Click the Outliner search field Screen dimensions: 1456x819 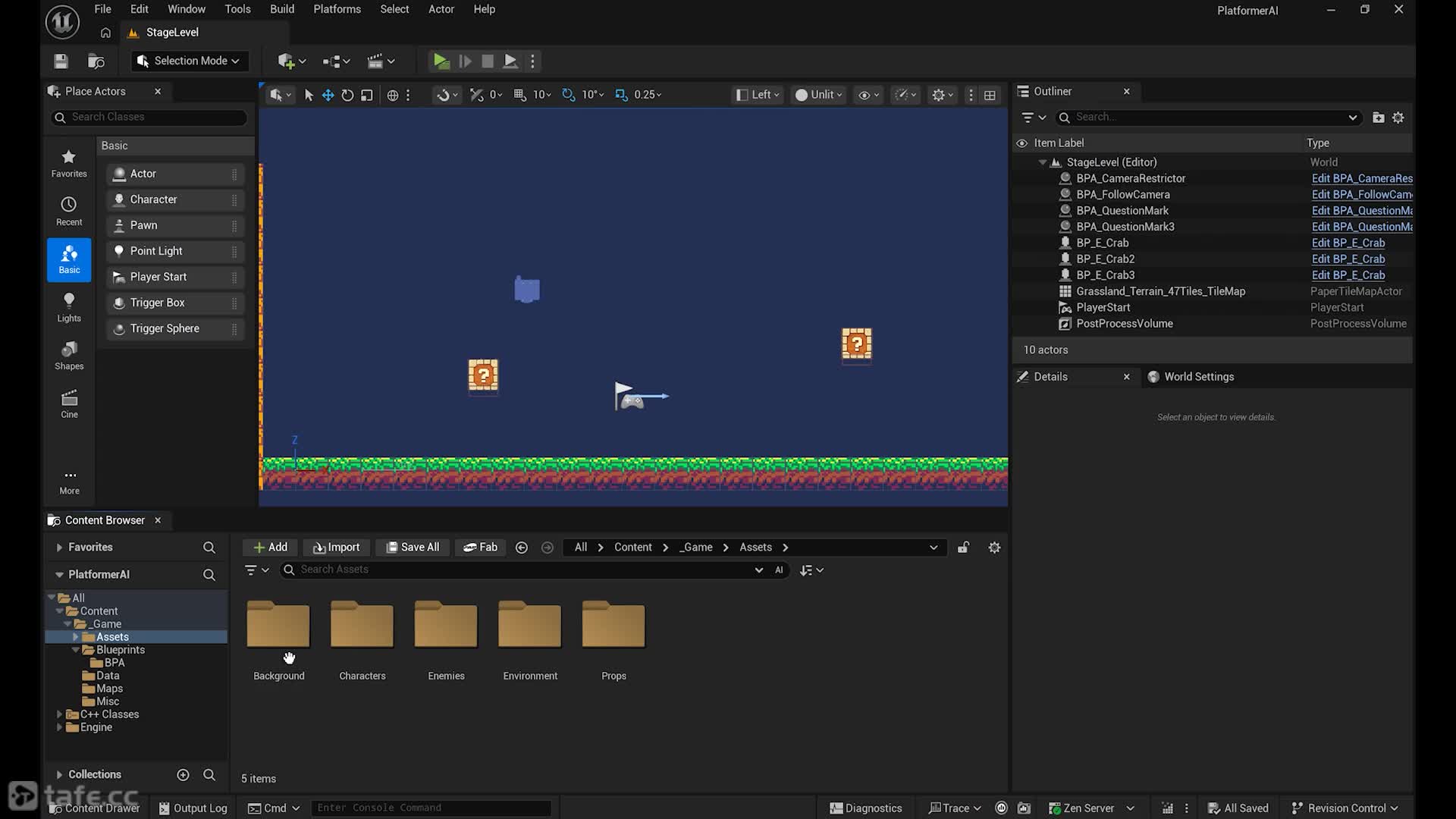point(1208,117)
